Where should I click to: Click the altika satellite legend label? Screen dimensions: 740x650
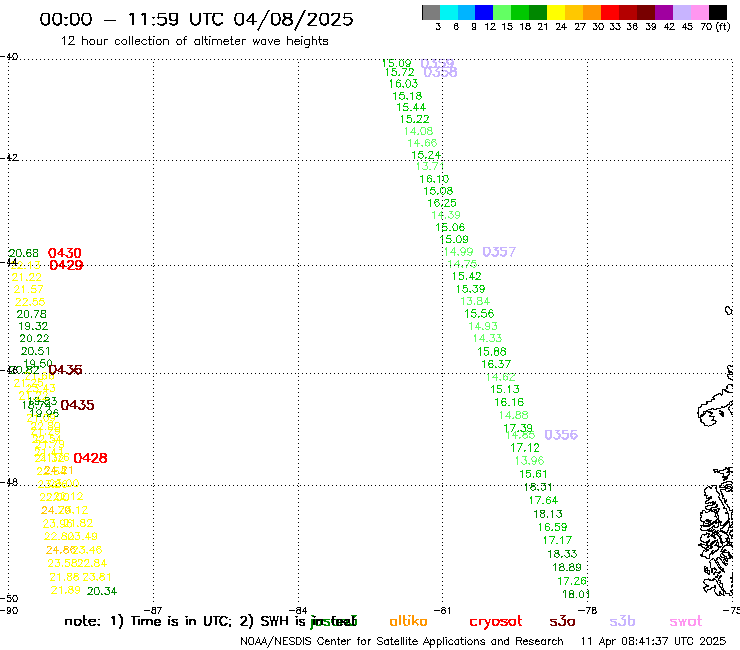point(408,621)
